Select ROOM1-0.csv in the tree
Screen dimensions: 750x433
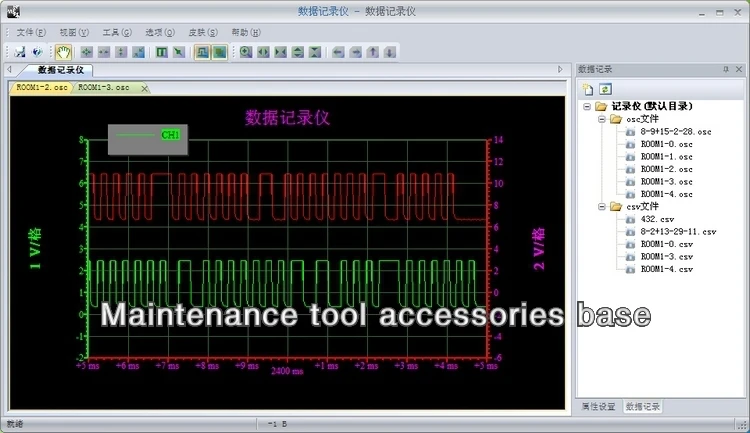[666, 244]
